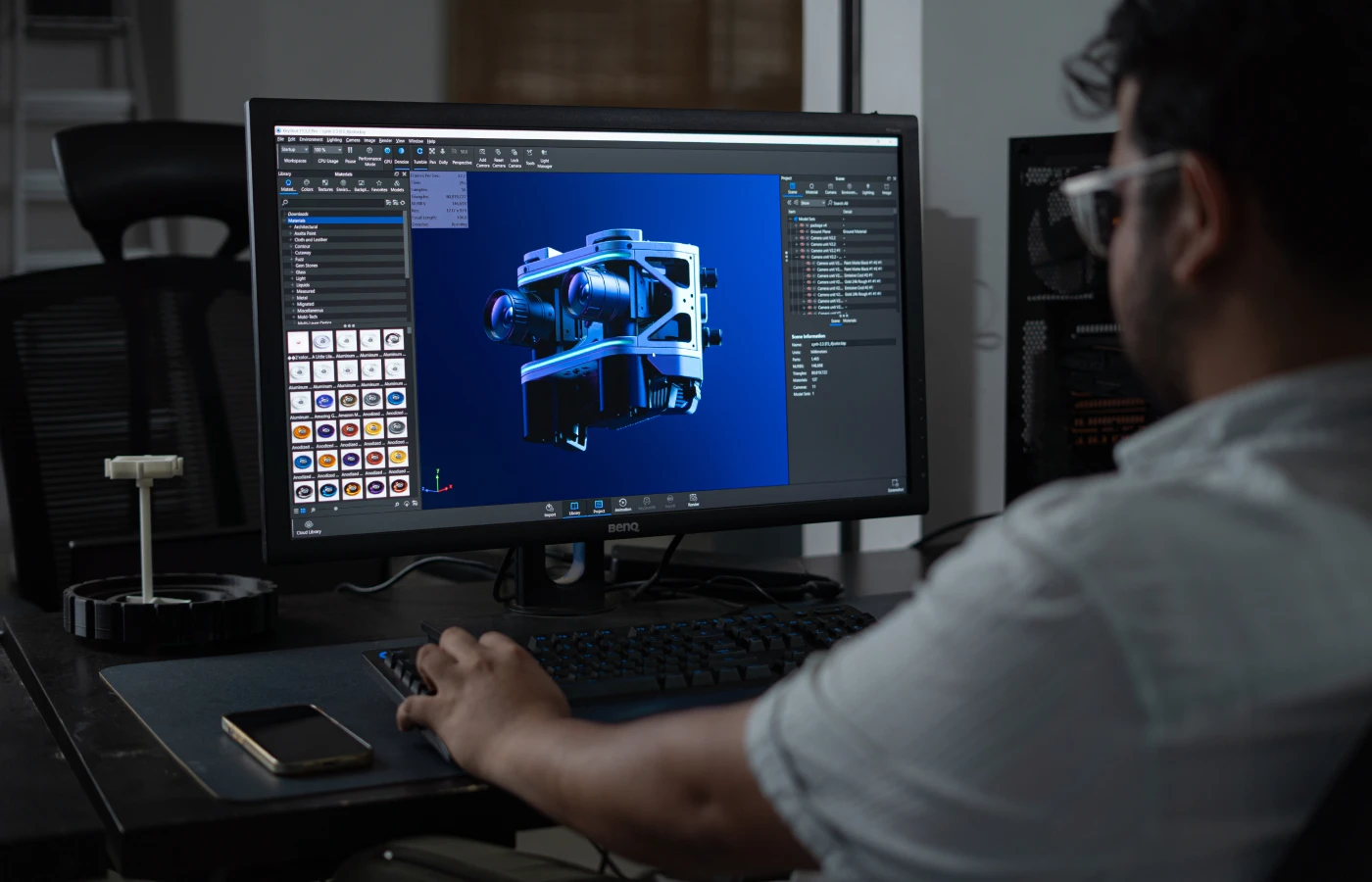Undock the Library panel

point(396,174)
